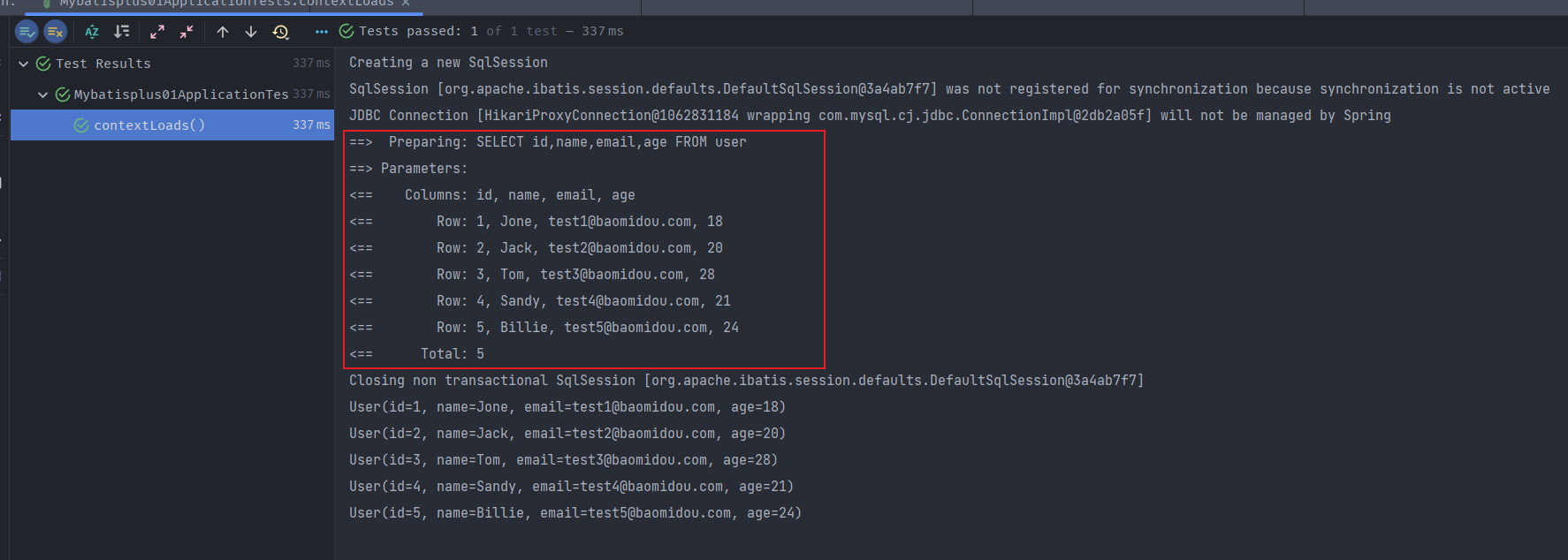Jump to previous failed test
Viewport: 1568px width, 560px height.
(223, 32)
